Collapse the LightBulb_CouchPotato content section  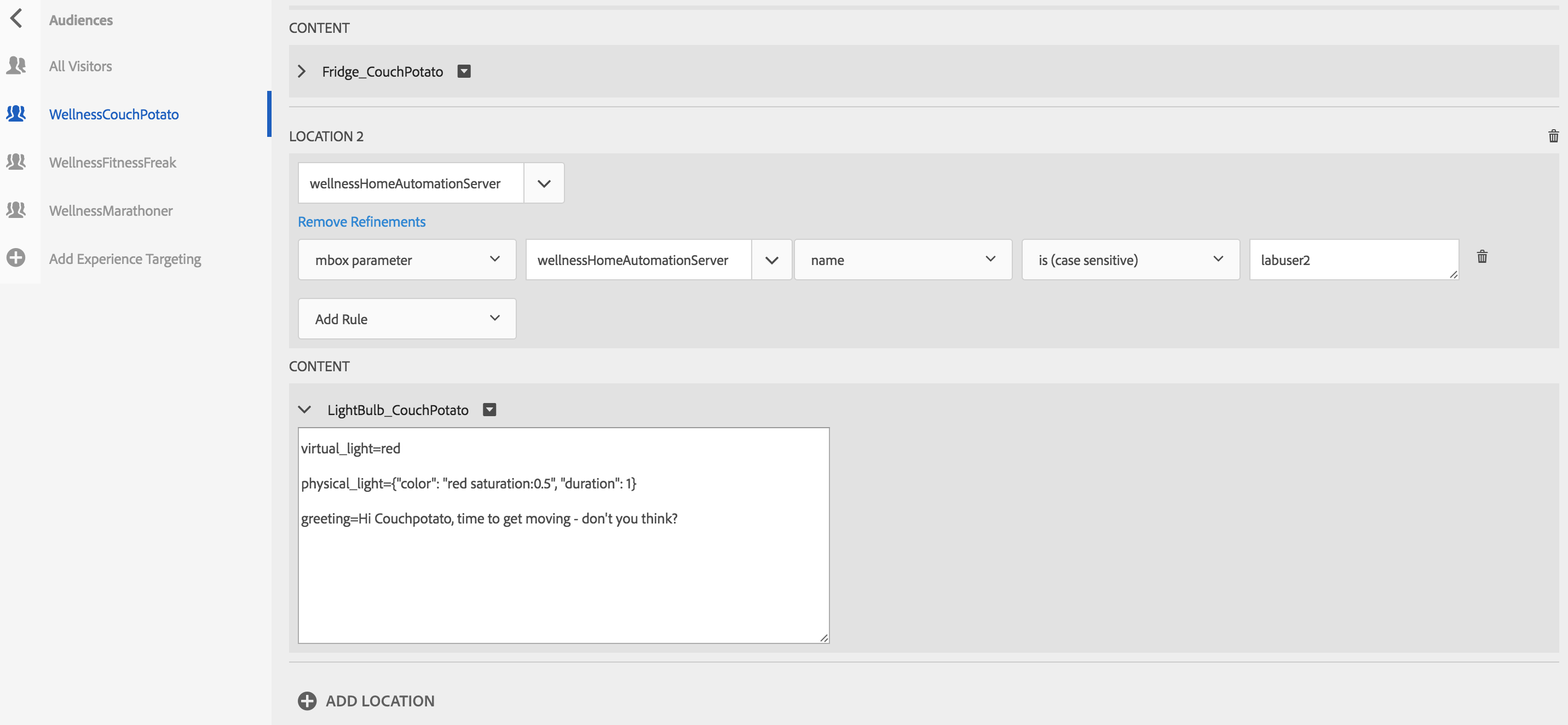(304, 410)
